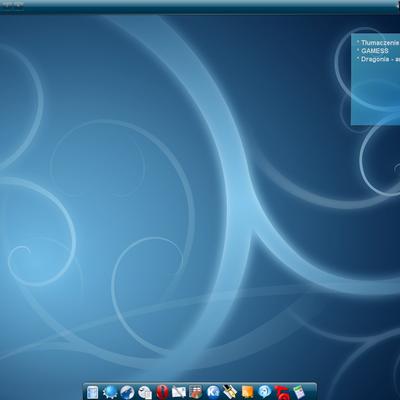This screenshot has width=400, height=400.
Task: Open the green spreadsheet note dock icon
Action: (299, 392)
